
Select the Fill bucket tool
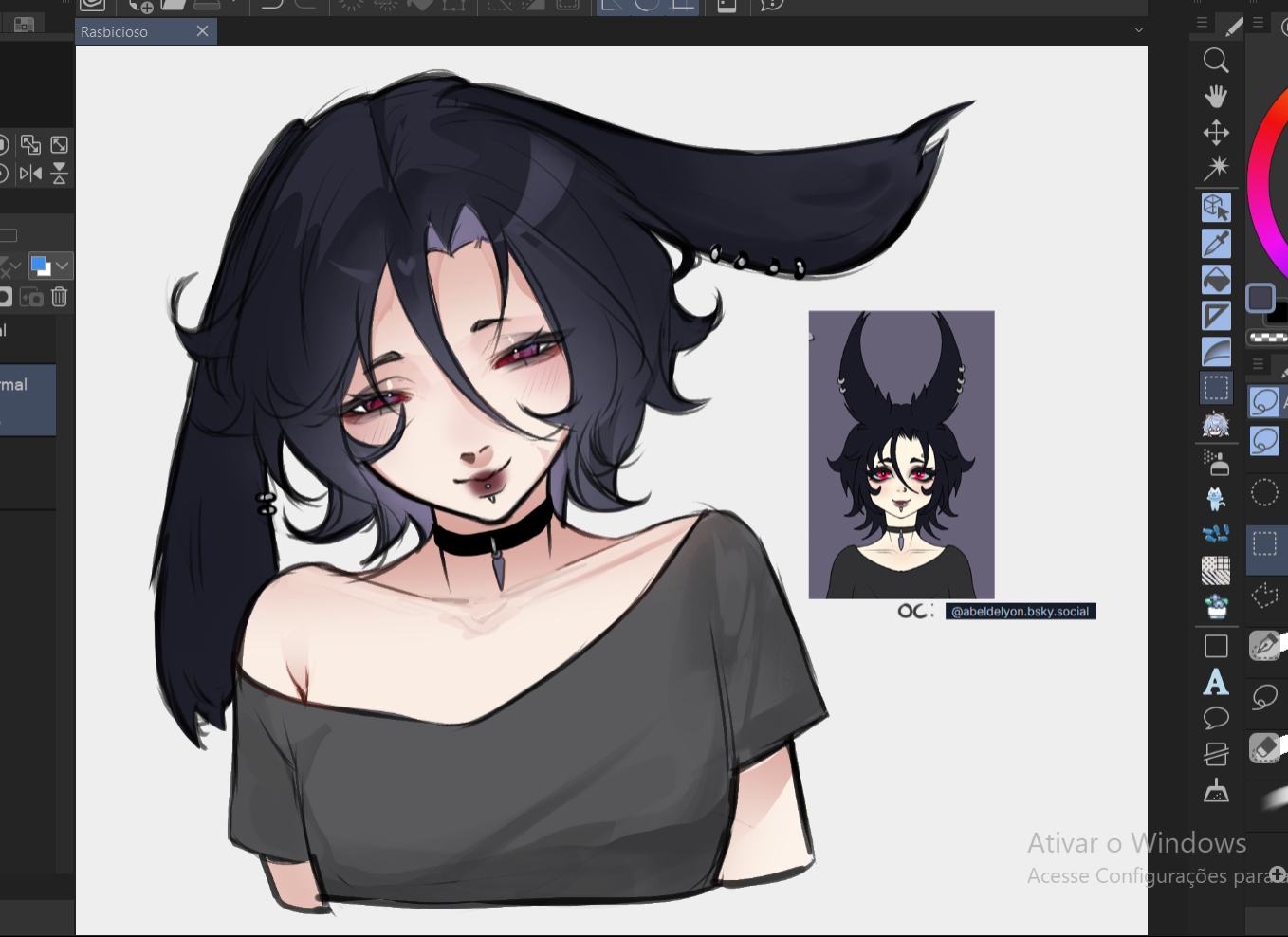point(1216,280)
